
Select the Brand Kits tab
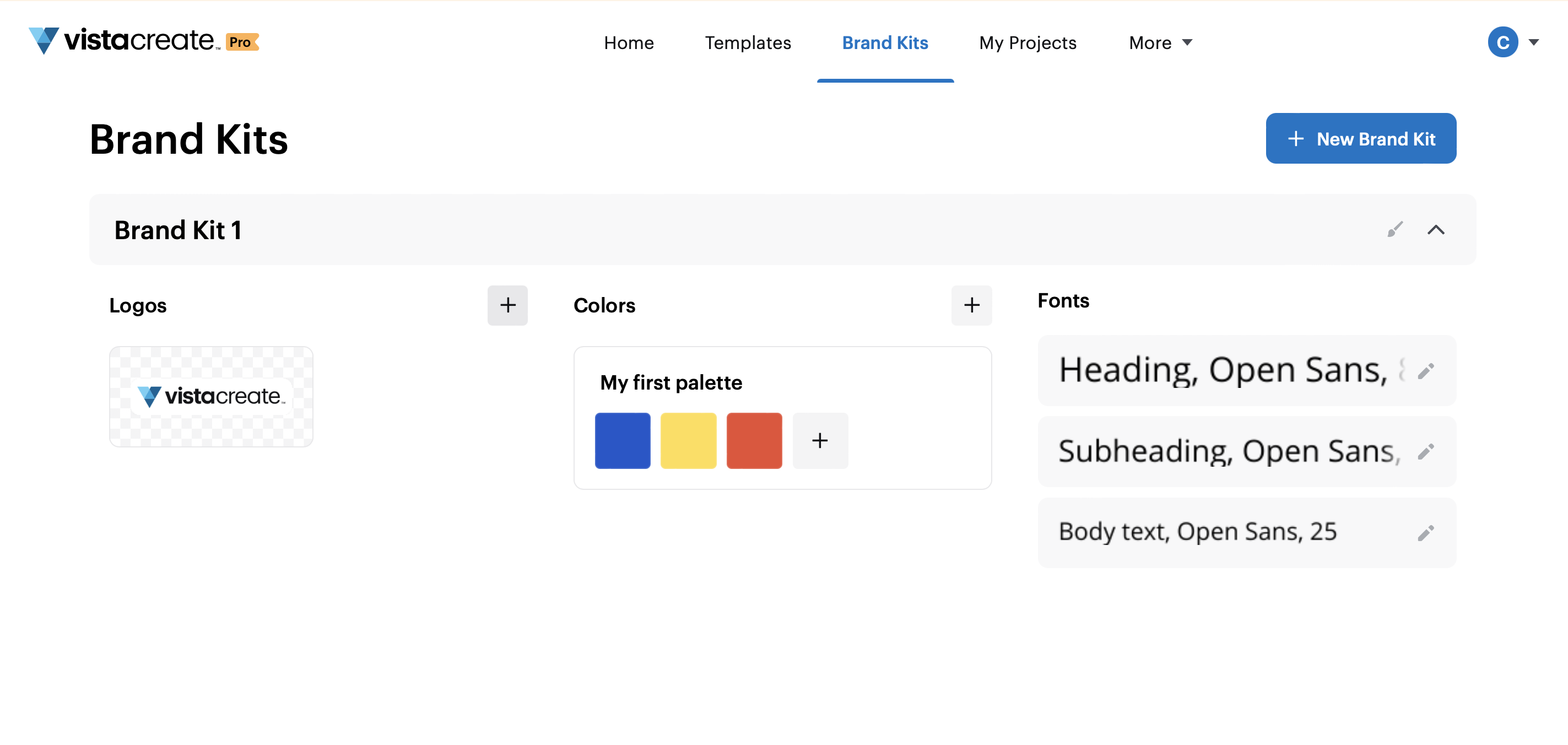[885, 42]
